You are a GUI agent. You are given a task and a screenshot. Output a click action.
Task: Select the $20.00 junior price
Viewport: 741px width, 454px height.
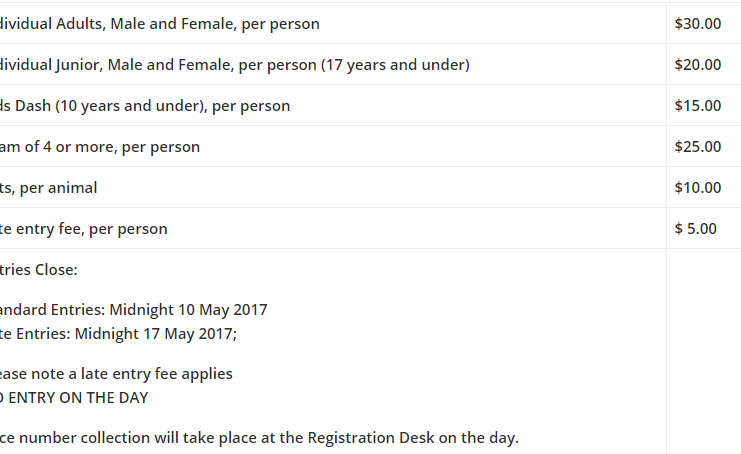coord(698,65)
